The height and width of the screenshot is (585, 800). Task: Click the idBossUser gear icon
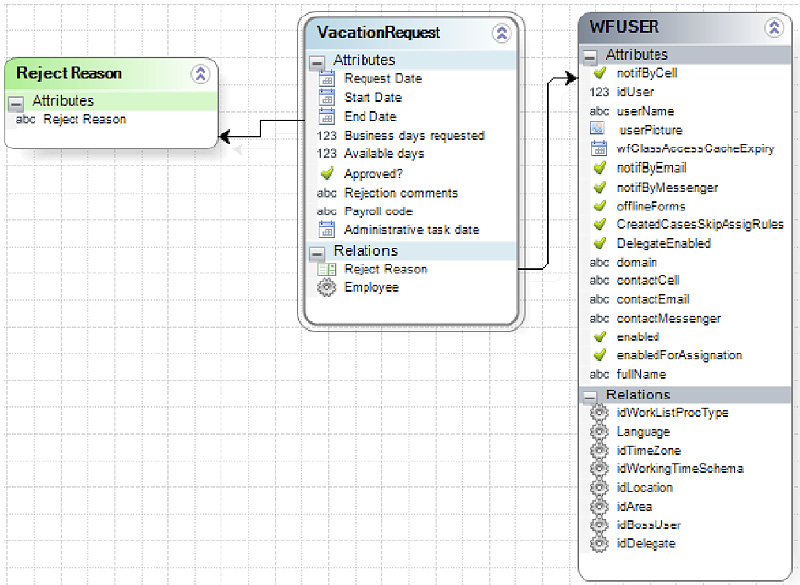(599, 525)
